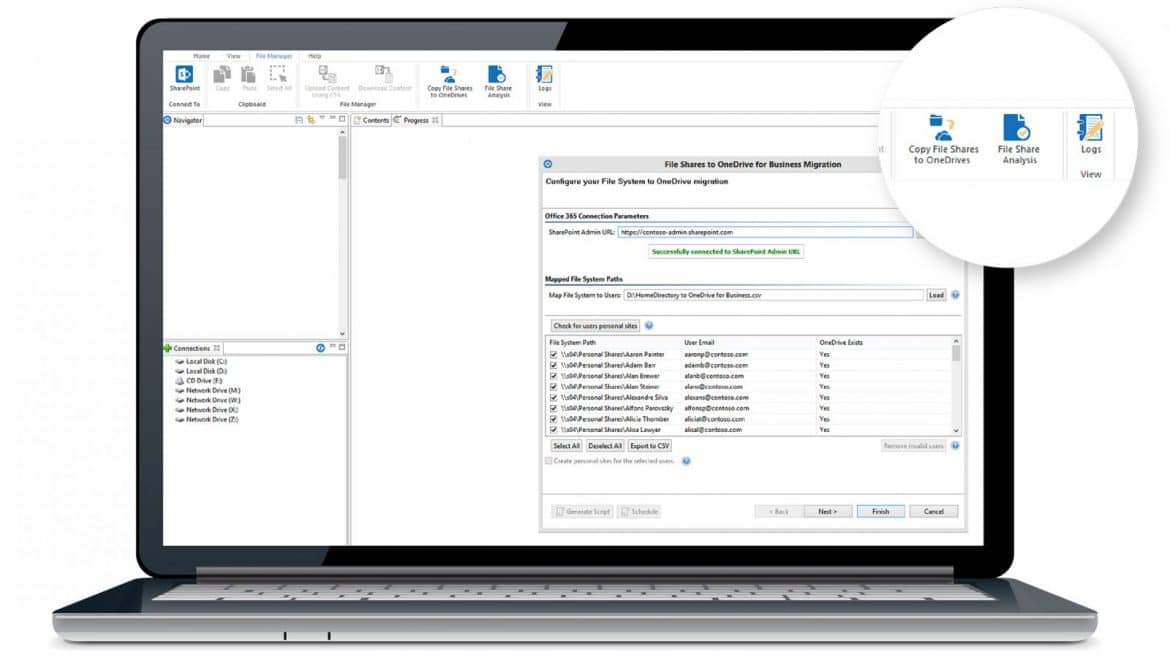Click the user table scrollbar thumb
The width and height of the screenshot is (1170, 663).
pos(956,354)
